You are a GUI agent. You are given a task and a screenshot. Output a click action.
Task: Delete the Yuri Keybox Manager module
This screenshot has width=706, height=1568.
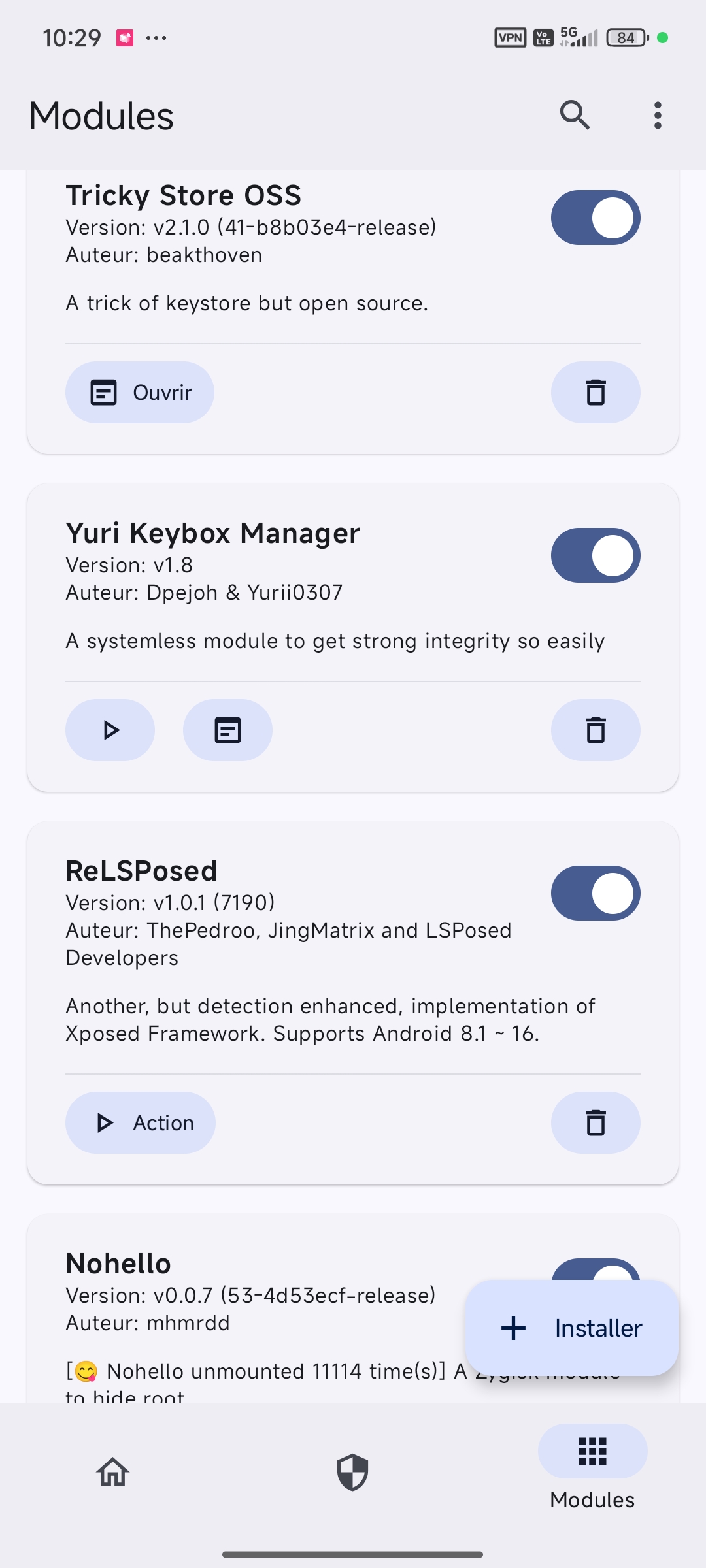(x=596, y=730)
